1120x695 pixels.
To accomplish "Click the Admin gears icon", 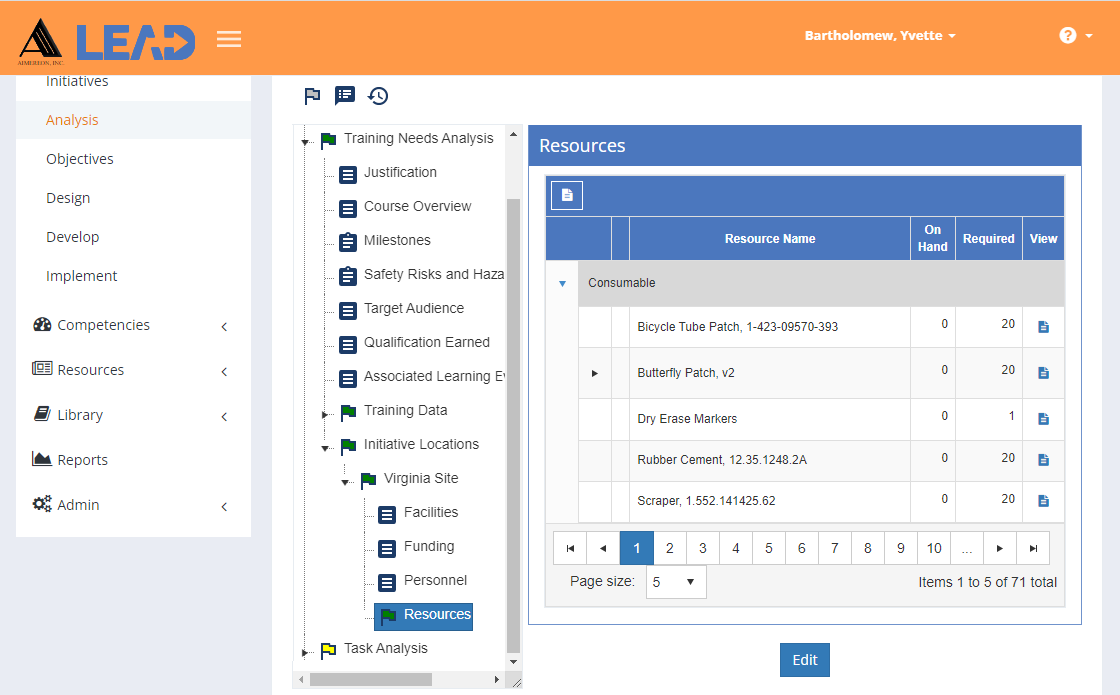I will pyautogui.click(x=42, y=504).
